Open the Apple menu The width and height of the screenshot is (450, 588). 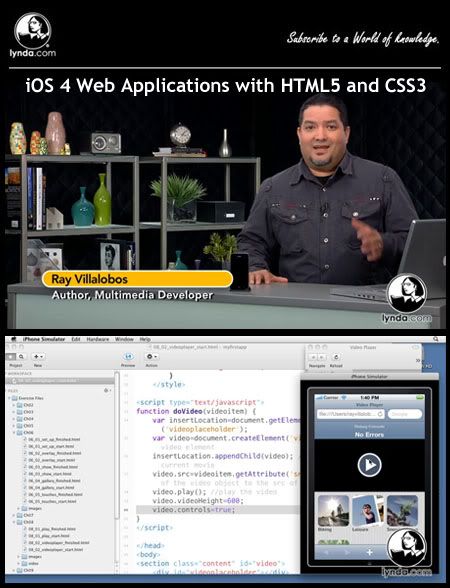point(14,339)
